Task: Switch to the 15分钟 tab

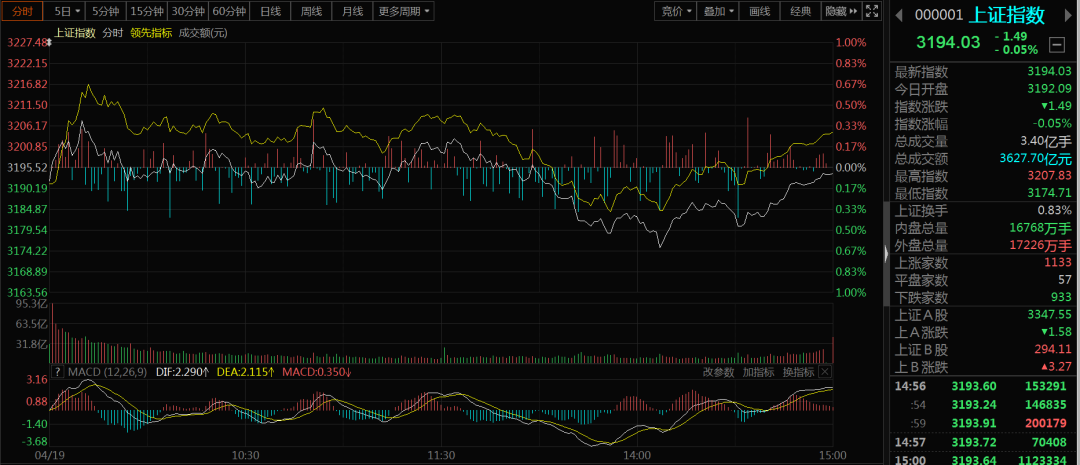Action: coord(147,11)
